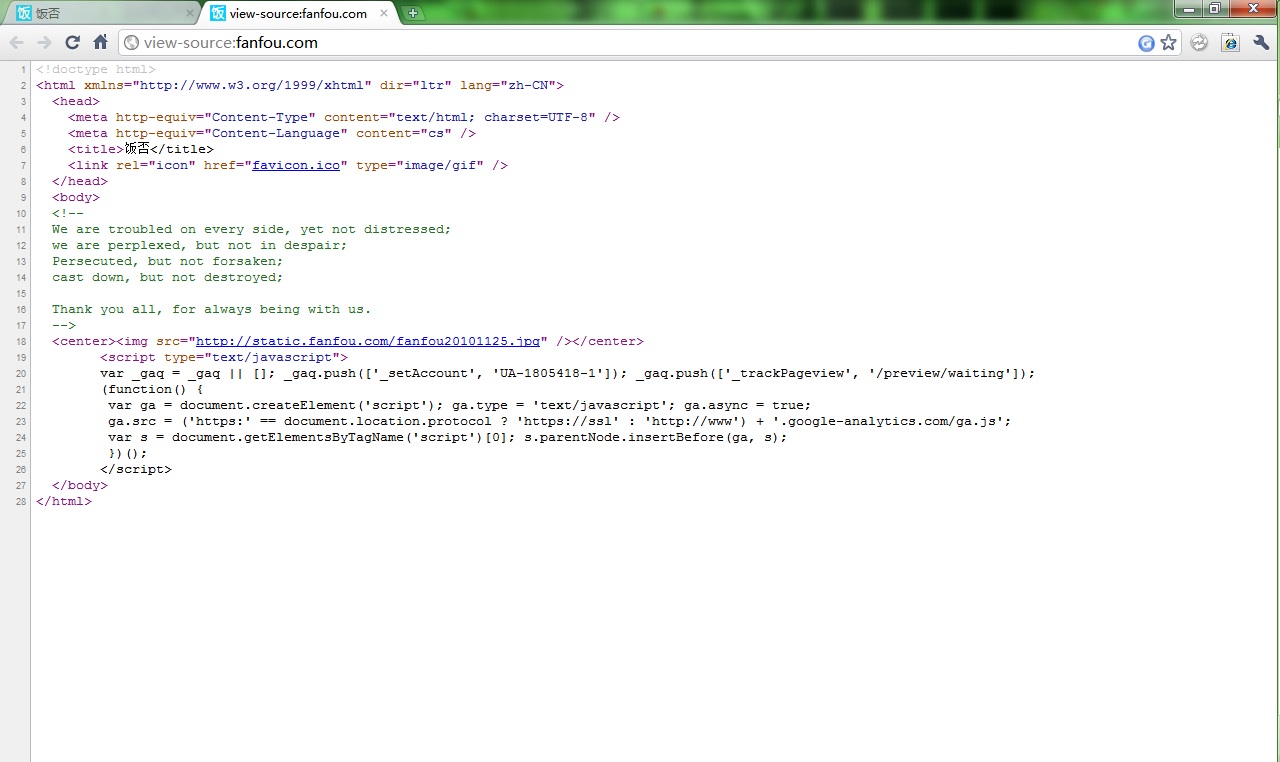Click the Content-Language meta tag line

272,133
